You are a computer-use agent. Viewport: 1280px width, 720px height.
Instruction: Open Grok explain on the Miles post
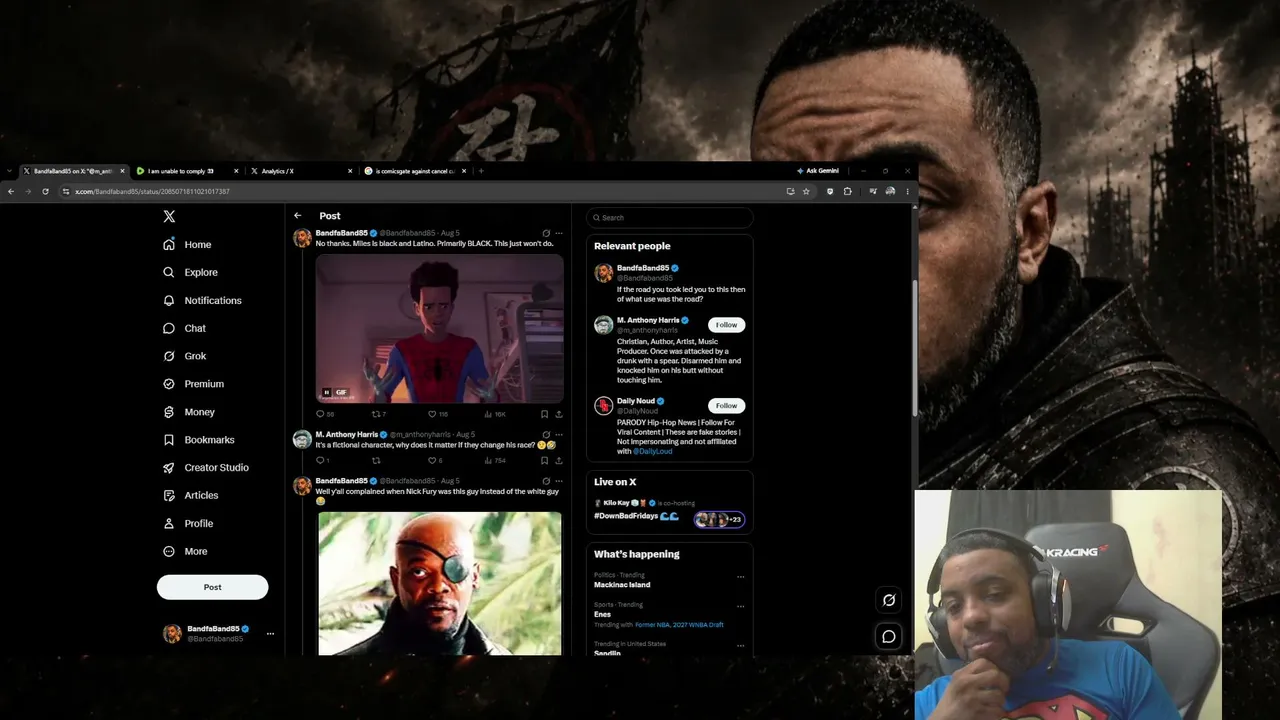[545, 233]
